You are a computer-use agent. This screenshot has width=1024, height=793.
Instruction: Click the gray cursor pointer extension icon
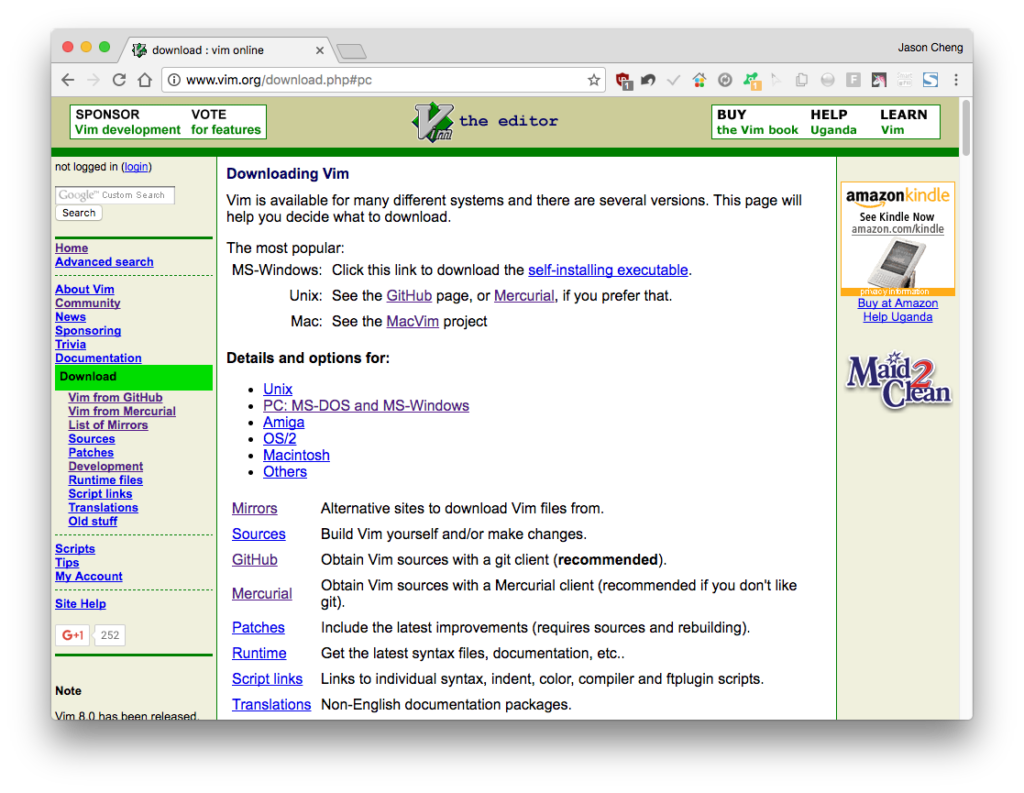pyautogui.click(x=776, y=80)
